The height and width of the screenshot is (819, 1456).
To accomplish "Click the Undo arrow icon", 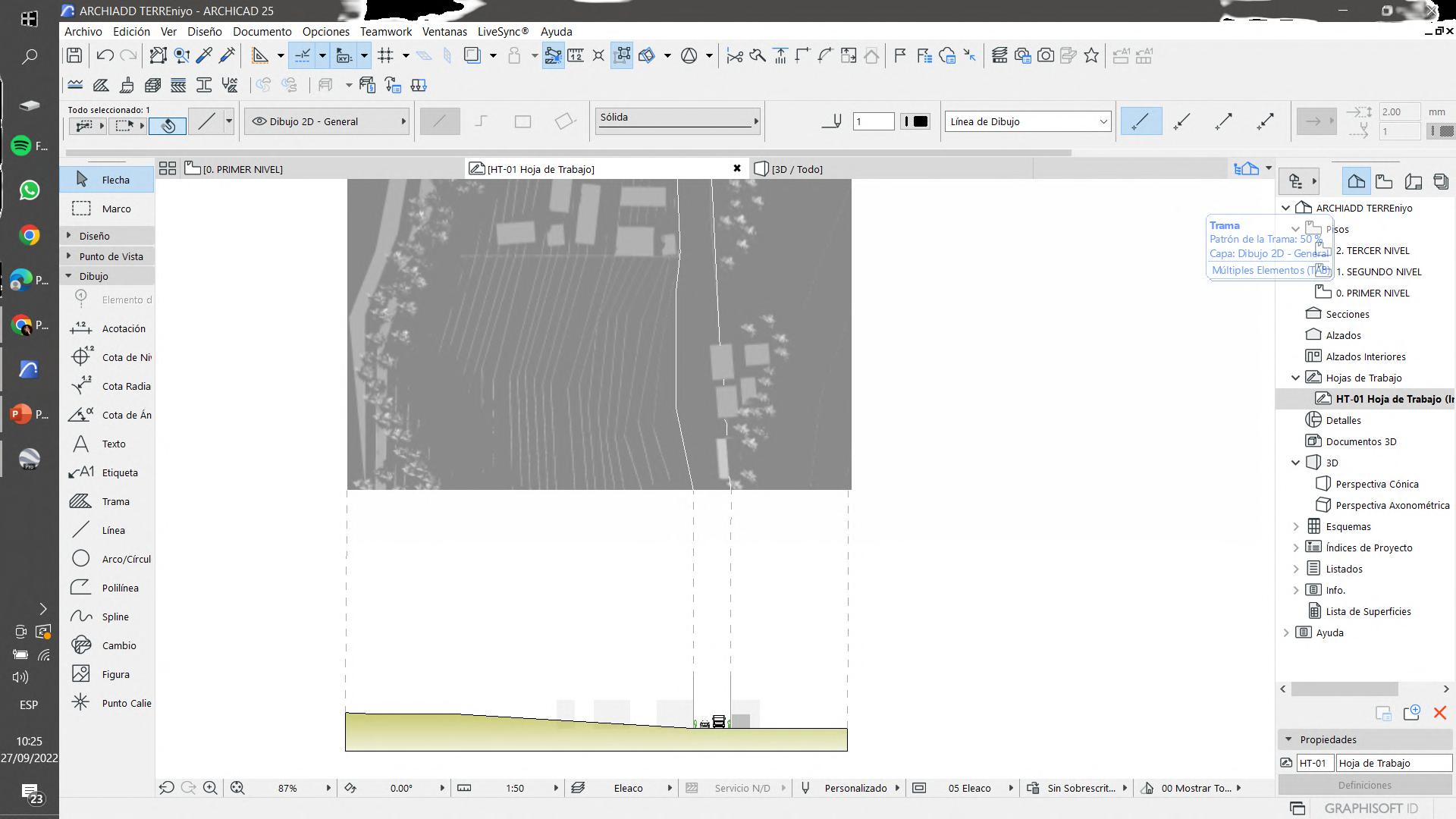I will point(105,55).
